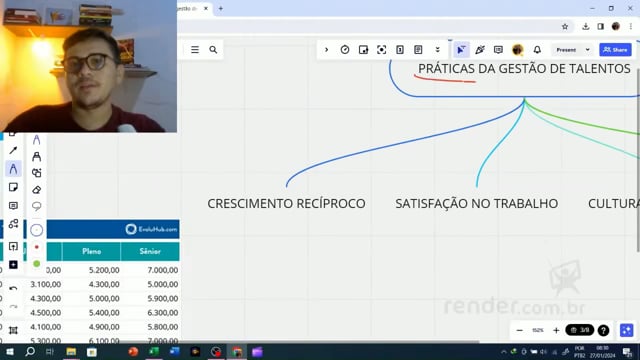Pick the green pen color dot
Screen dimensions: 640x360
coord(36,264)
